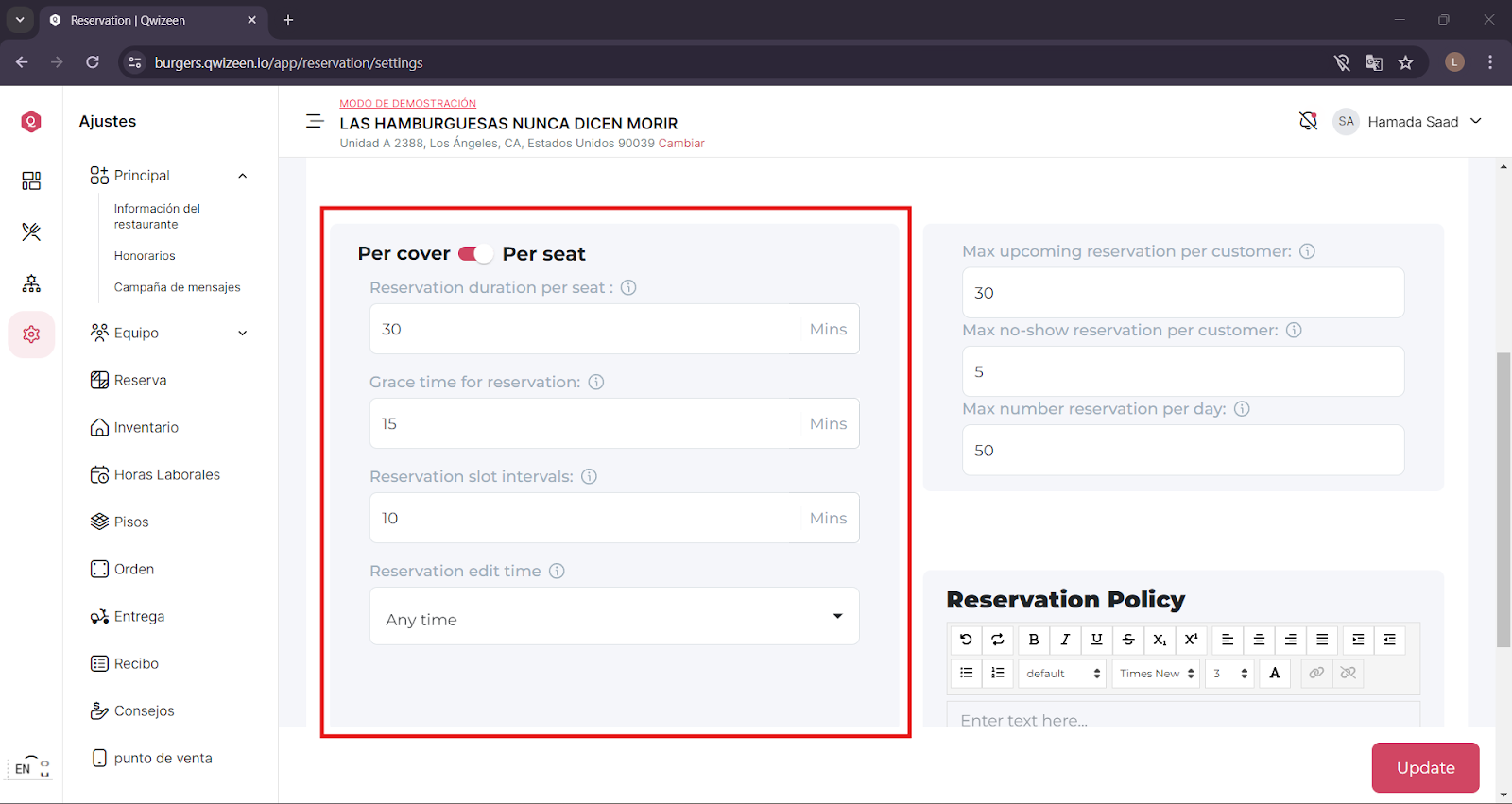Insert numbered list
The image size is (1512, 804).
pos(998,673)
